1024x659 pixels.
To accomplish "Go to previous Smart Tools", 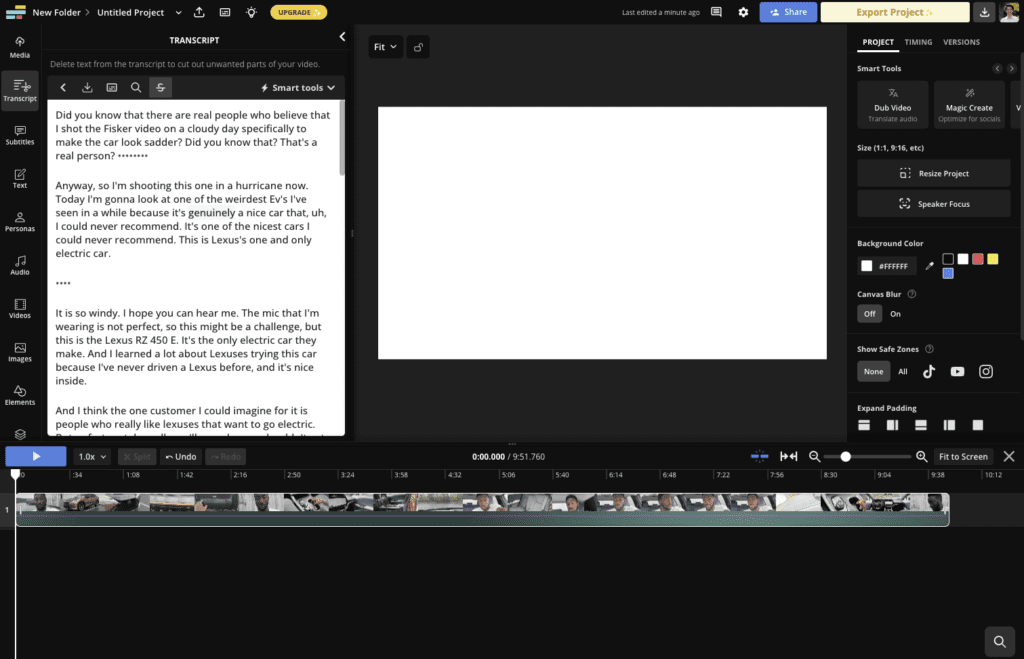I will [x=997, y=69].
